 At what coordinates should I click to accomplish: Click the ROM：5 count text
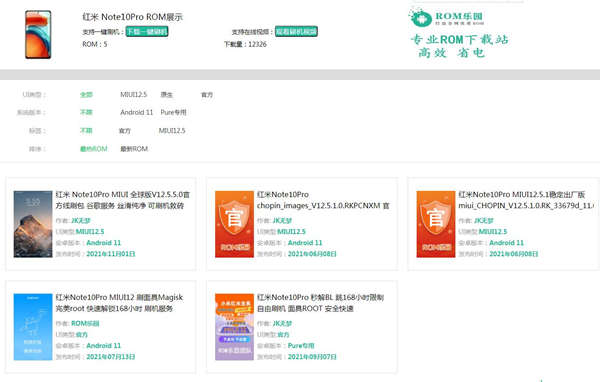click(x=95, y=44)
